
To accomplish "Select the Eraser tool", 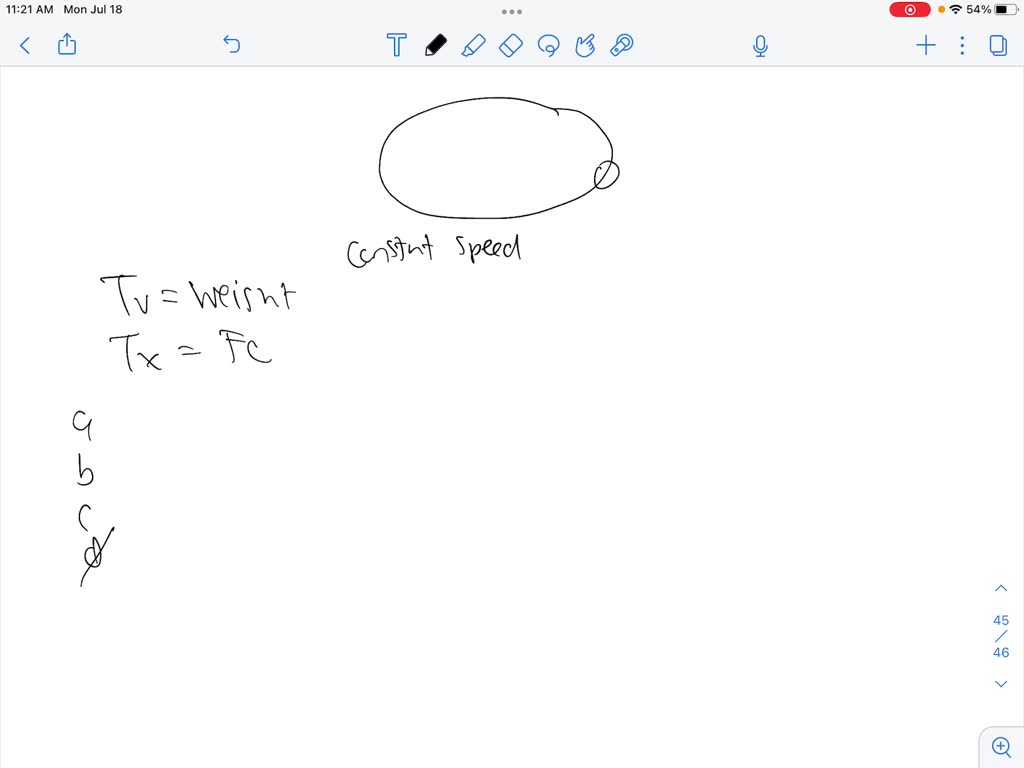I will (x=510, y=45).
